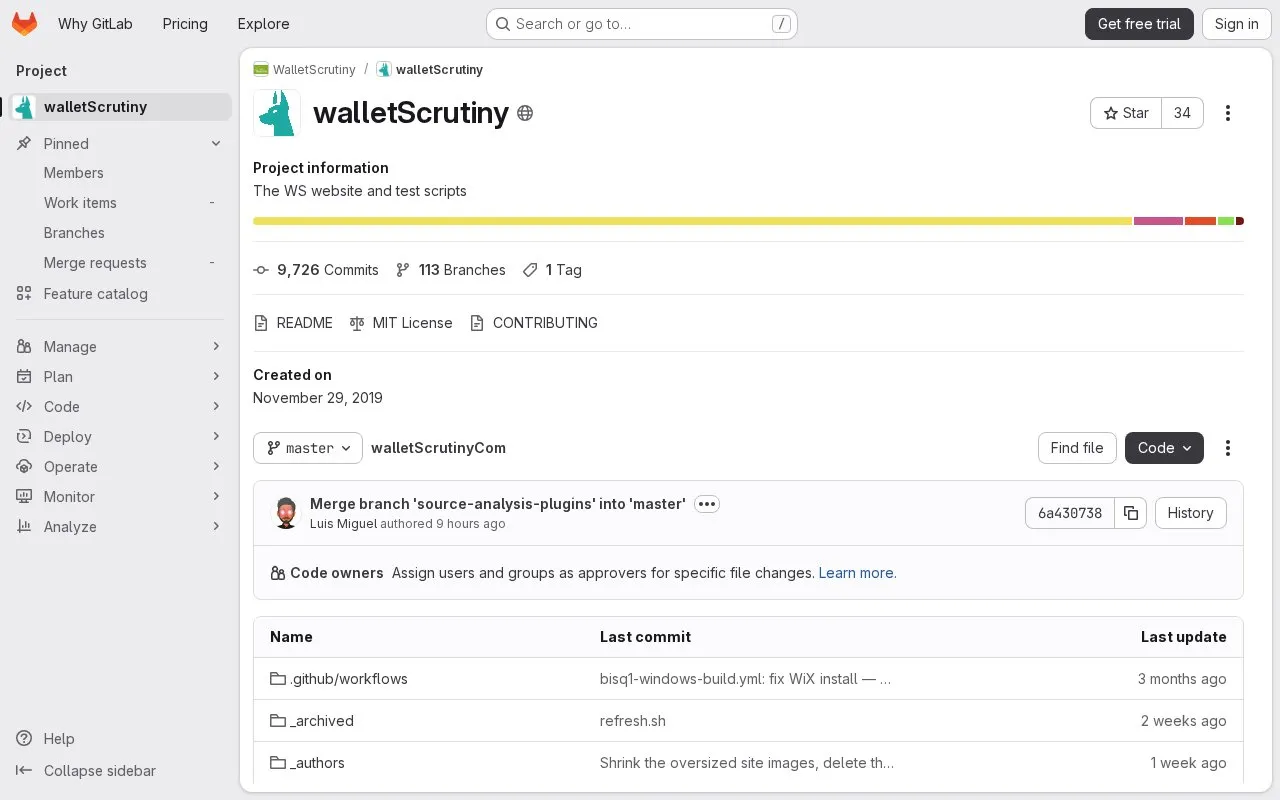Click the pink language bar segment
Viewport: 1280px width, 800px height.
click(x=1158, y=221)
